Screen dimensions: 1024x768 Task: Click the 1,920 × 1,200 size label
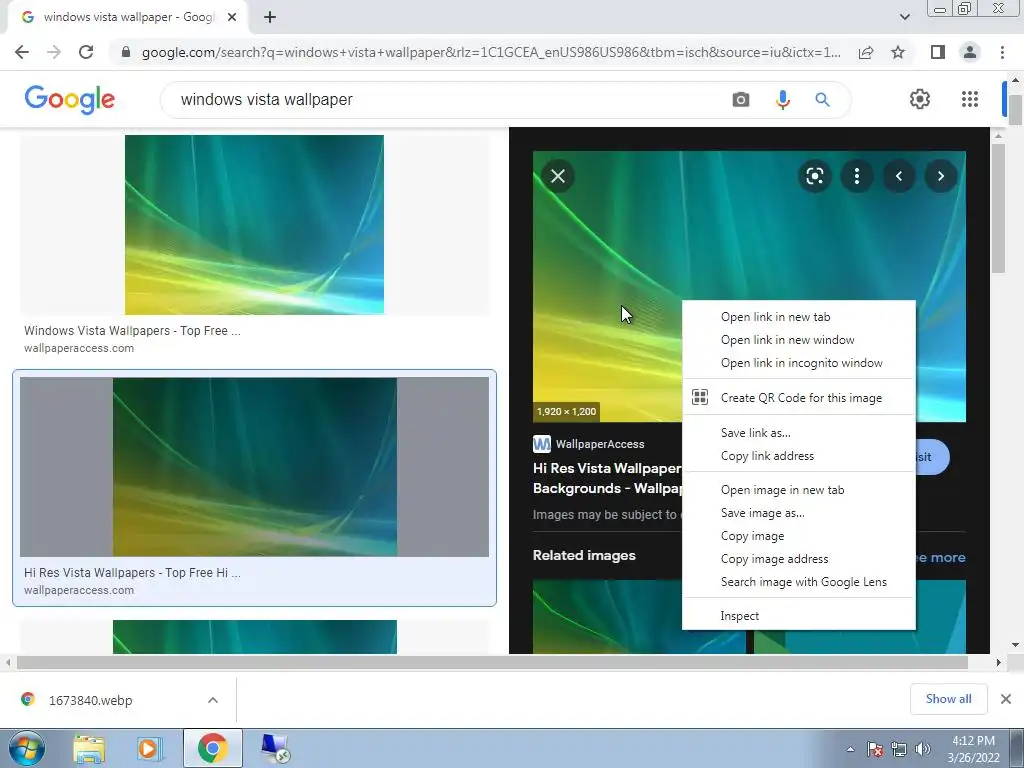566,411
